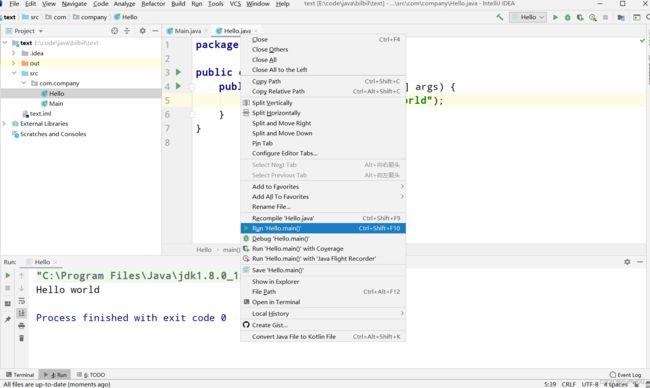Screen dimensions: 650x388
Task: Expand External Libraries
Action: click(x=5, y=124)
